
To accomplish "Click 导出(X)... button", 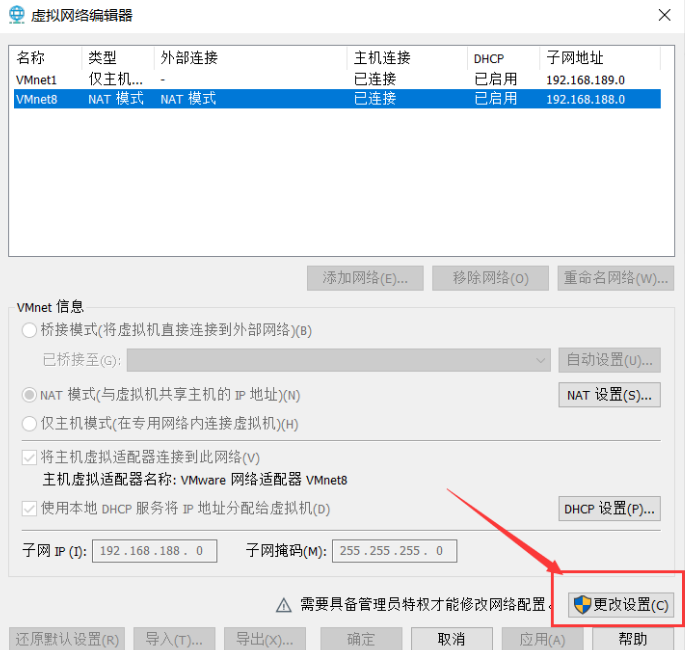I will [265, 639].
